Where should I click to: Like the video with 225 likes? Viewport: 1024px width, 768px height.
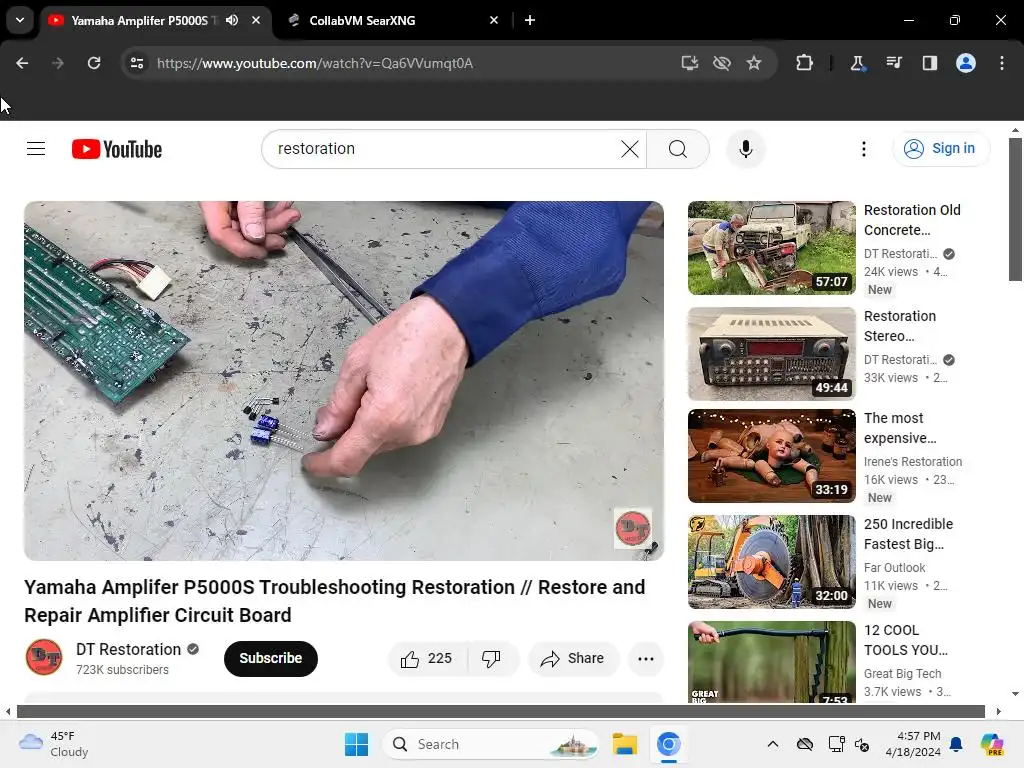tap(427, 658)
